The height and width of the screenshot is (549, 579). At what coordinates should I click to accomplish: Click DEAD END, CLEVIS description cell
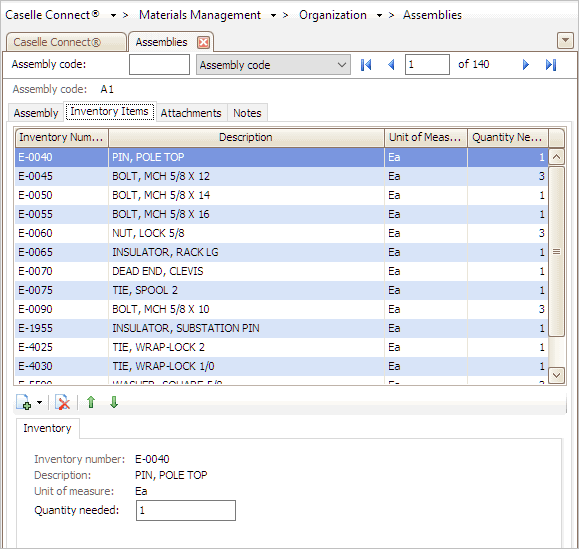(246, 271)
